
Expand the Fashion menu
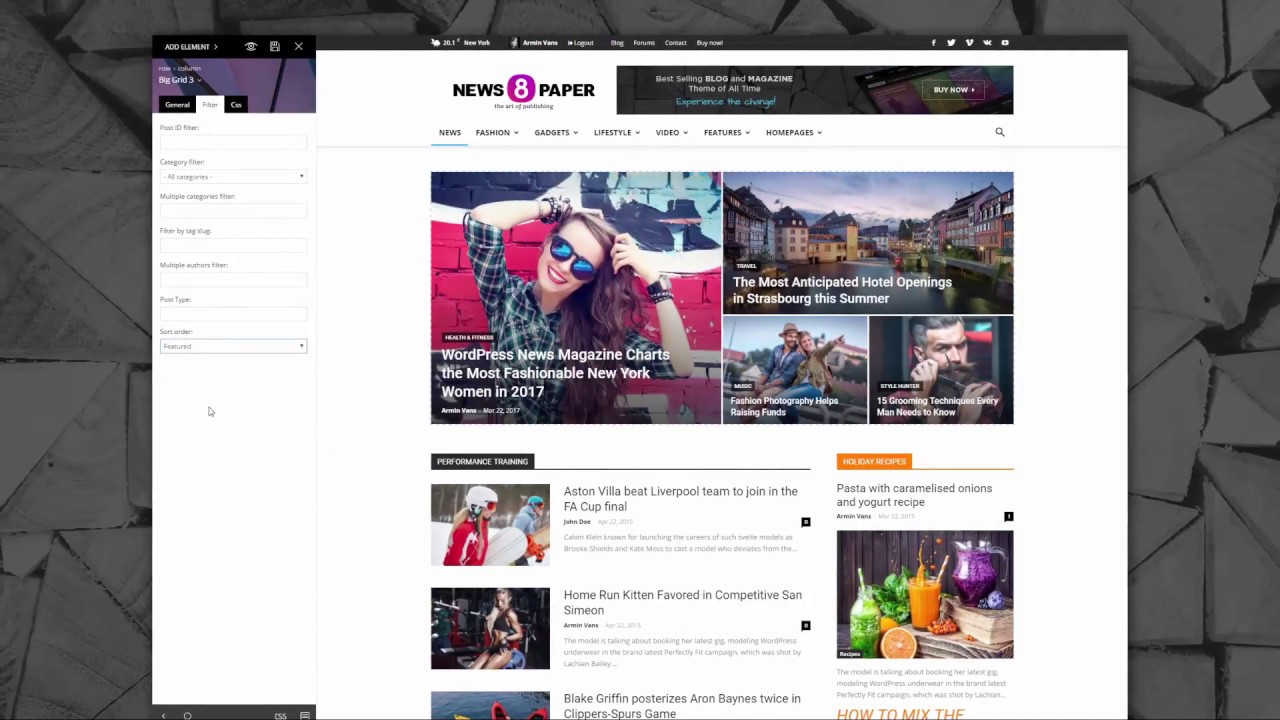(x=497, y=133)
